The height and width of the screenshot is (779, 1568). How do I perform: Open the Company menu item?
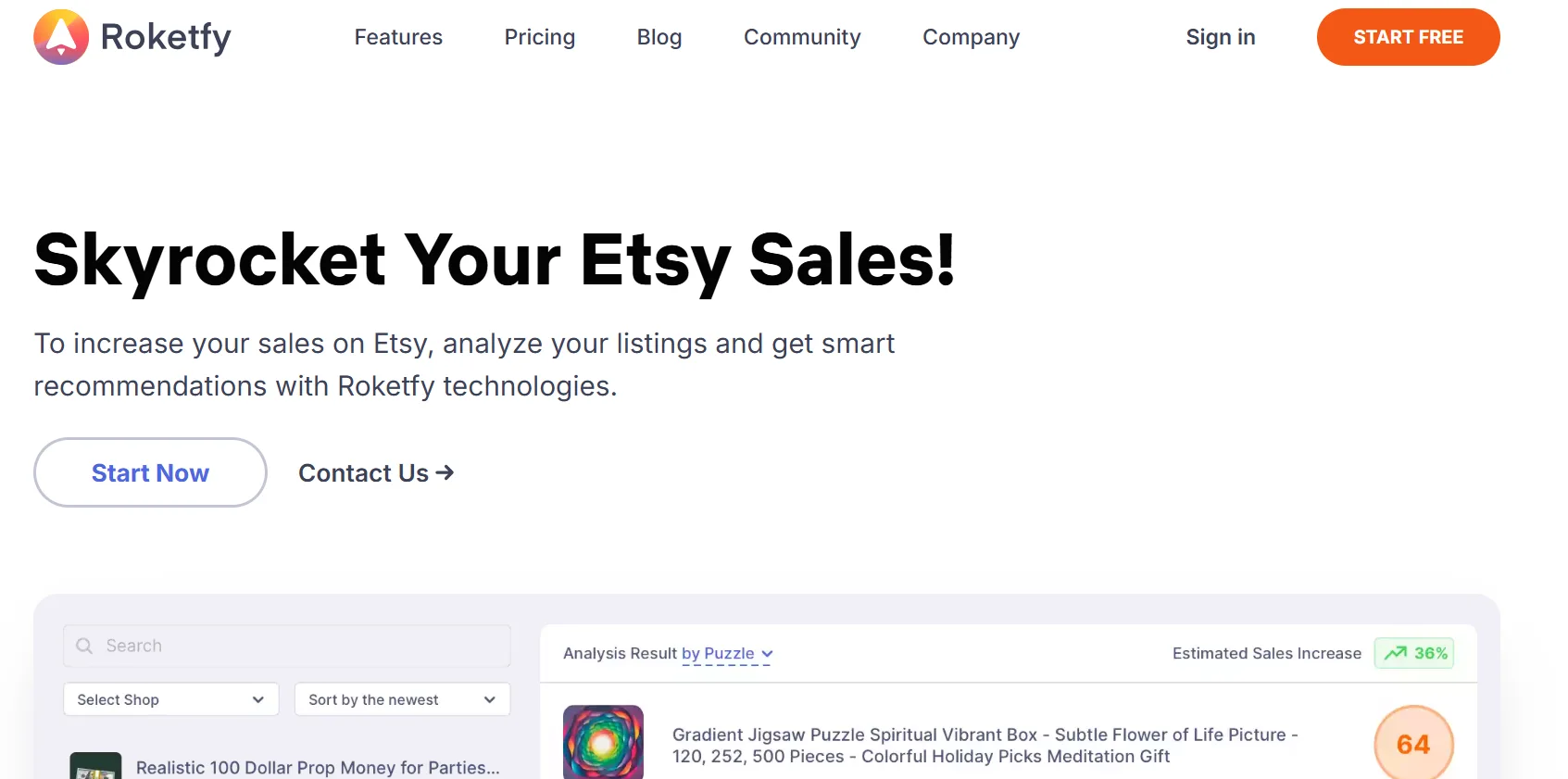coord(971,37)
